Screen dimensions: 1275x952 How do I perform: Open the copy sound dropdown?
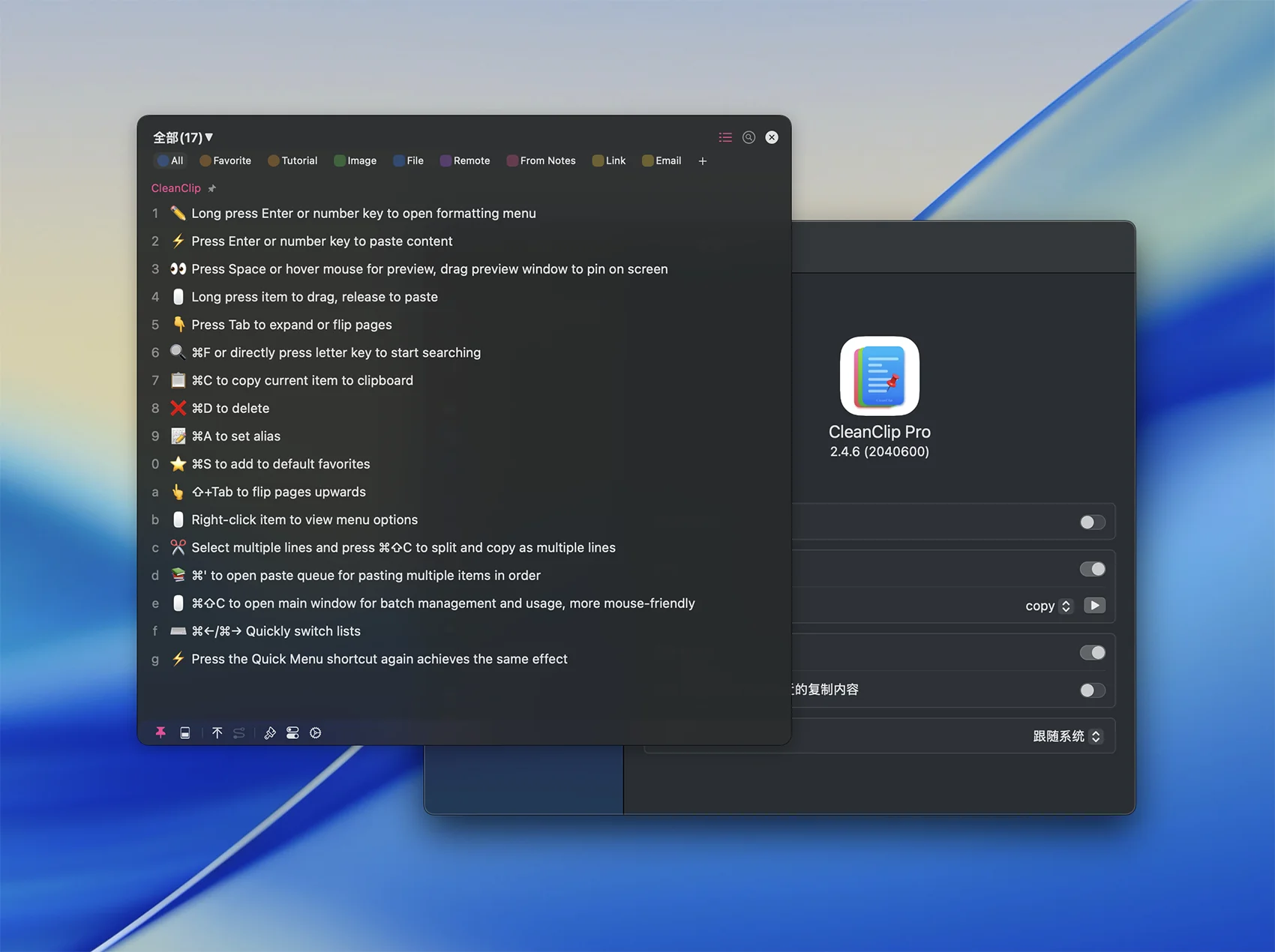coord(1049,606)
